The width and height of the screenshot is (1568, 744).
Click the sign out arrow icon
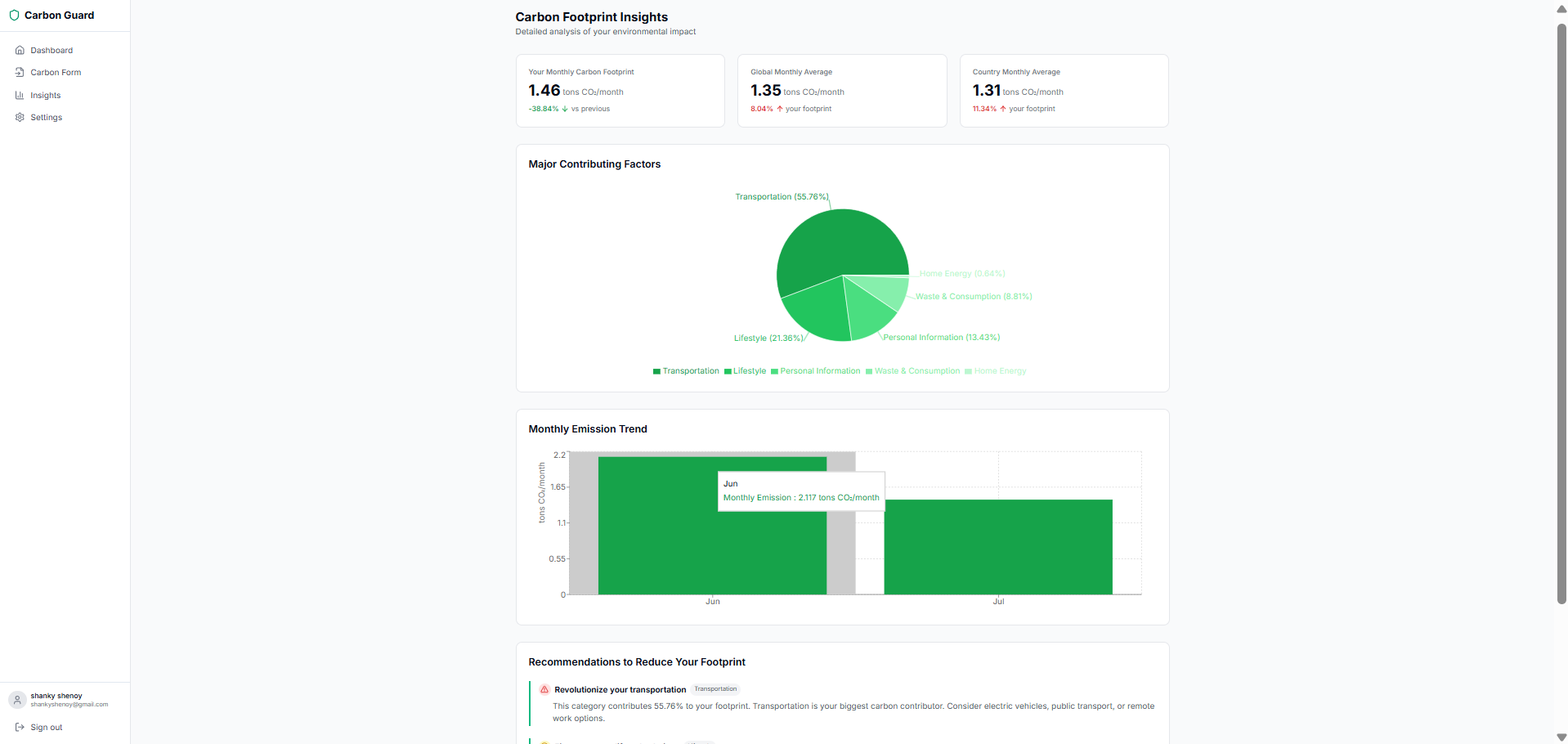tap(20, 728)
